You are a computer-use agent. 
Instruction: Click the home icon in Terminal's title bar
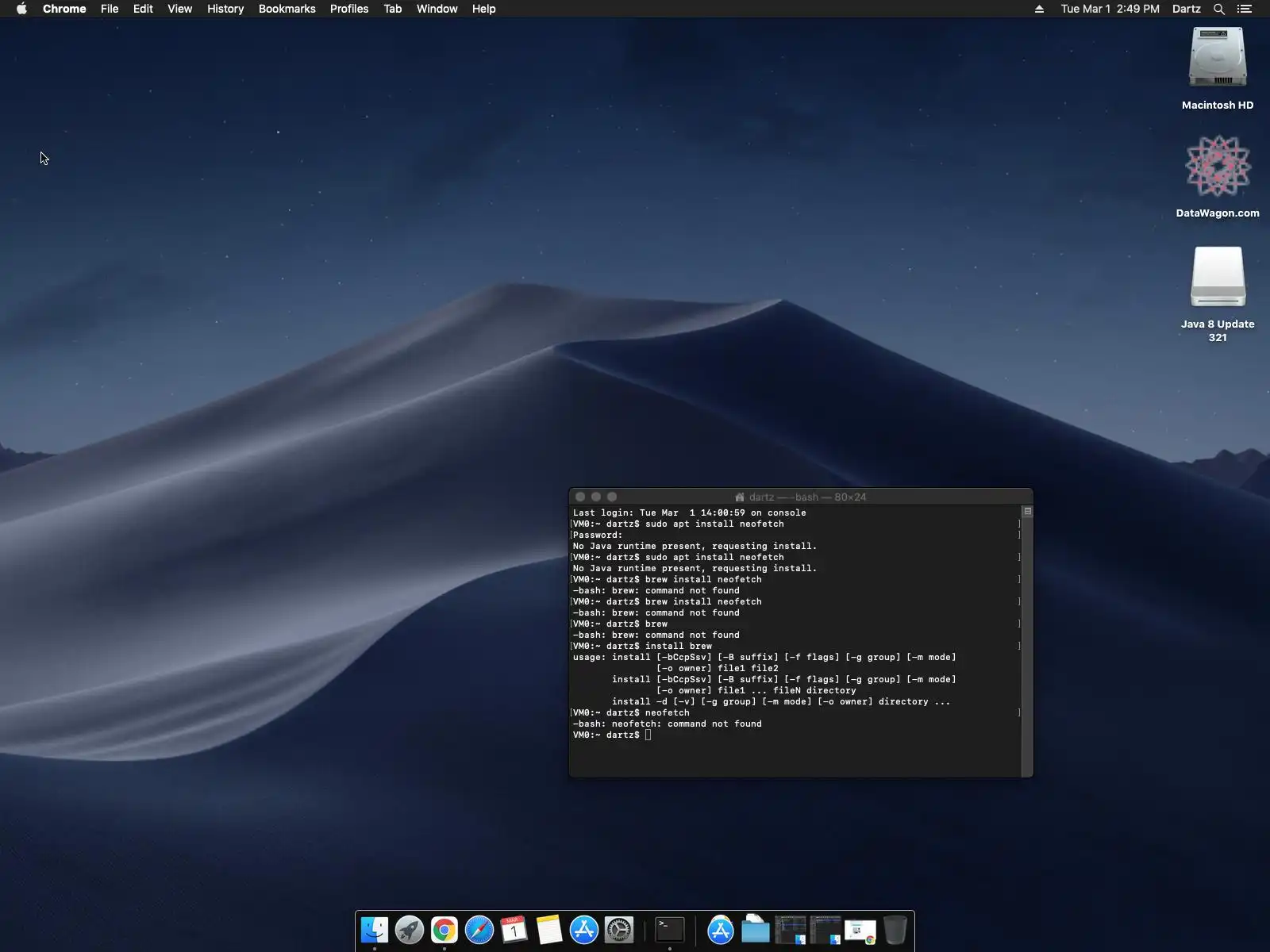pos(740,497)
